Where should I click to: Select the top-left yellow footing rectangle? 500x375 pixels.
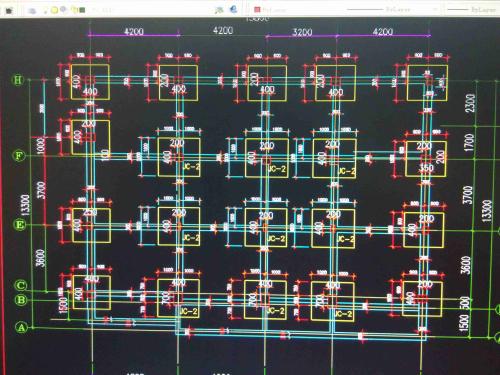pos(90,82)
